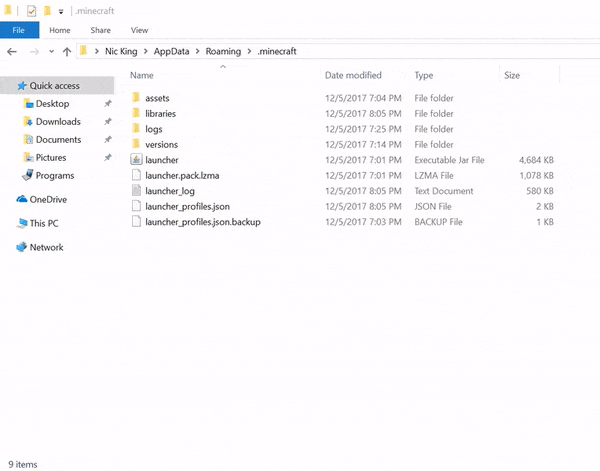
Task: Unpin Documents via its pin icon
Action: [108, 139]
